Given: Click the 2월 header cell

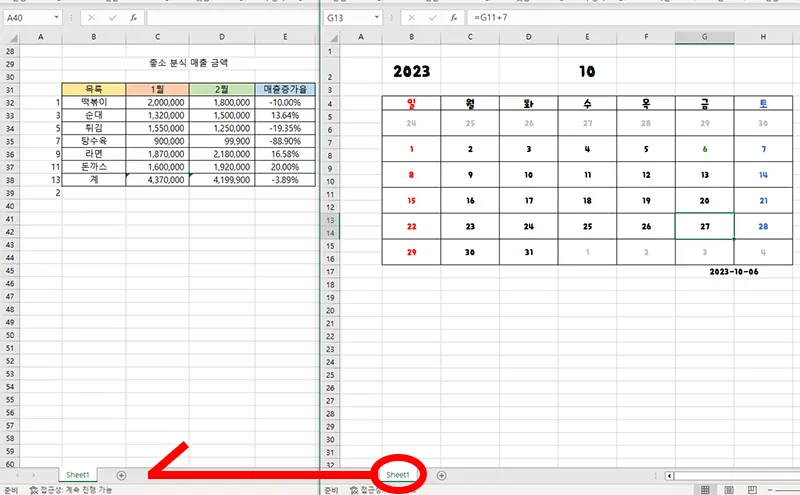Looking at the screenshot, I should (222, 89).
